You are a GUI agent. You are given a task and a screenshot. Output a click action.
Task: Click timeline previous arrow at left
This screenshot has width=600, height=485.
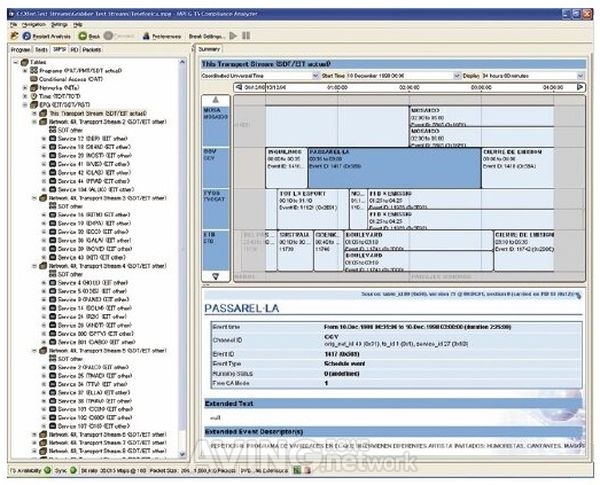(x=239, y=87)
